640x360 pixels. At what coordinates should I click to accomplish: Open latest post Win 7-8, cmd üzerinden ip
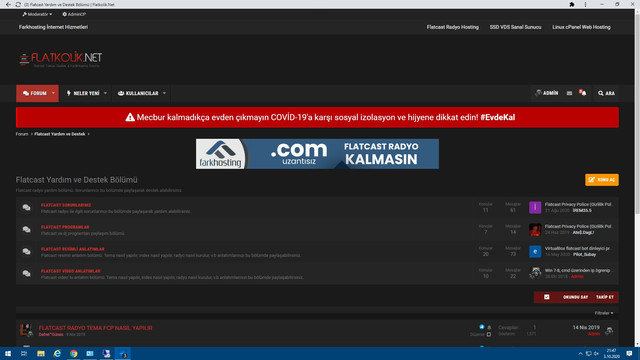pyautogui.click(x=578, y=270)
